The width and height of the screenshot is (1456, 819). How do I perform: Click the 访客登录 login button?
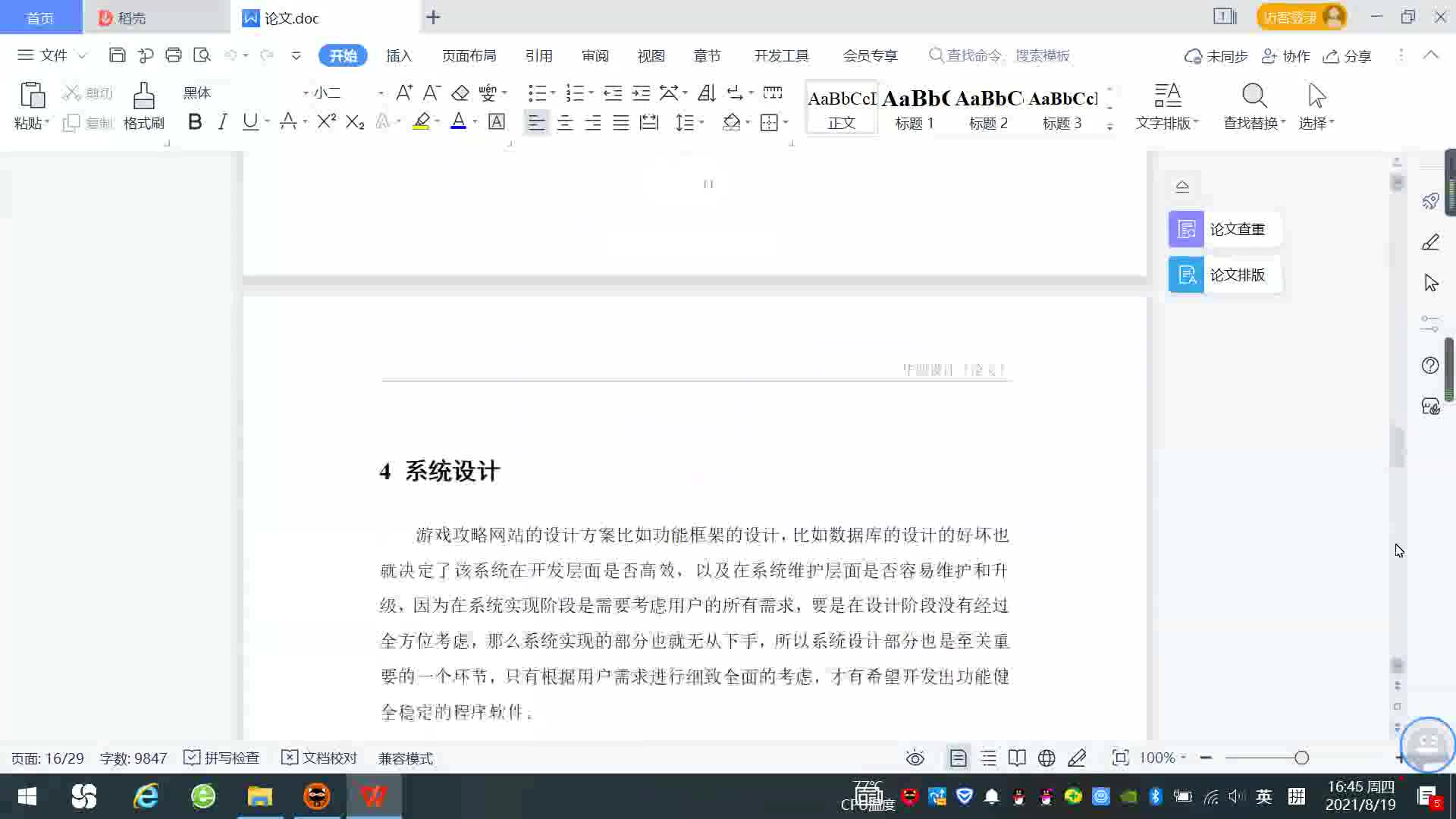1301,17
